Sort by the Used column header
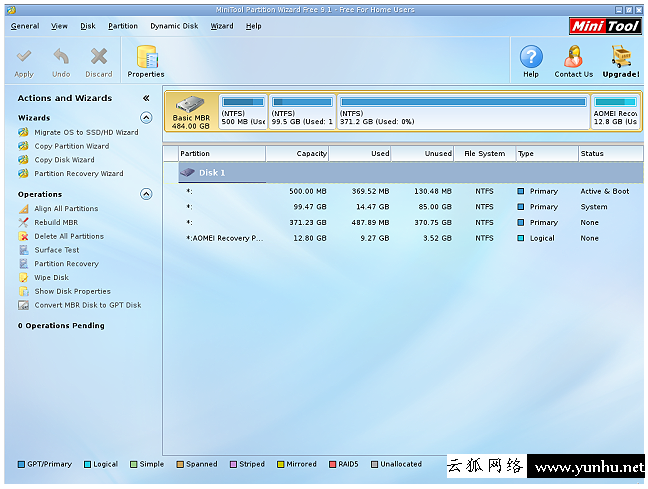 pyautogui.click(x=360, y=153)
